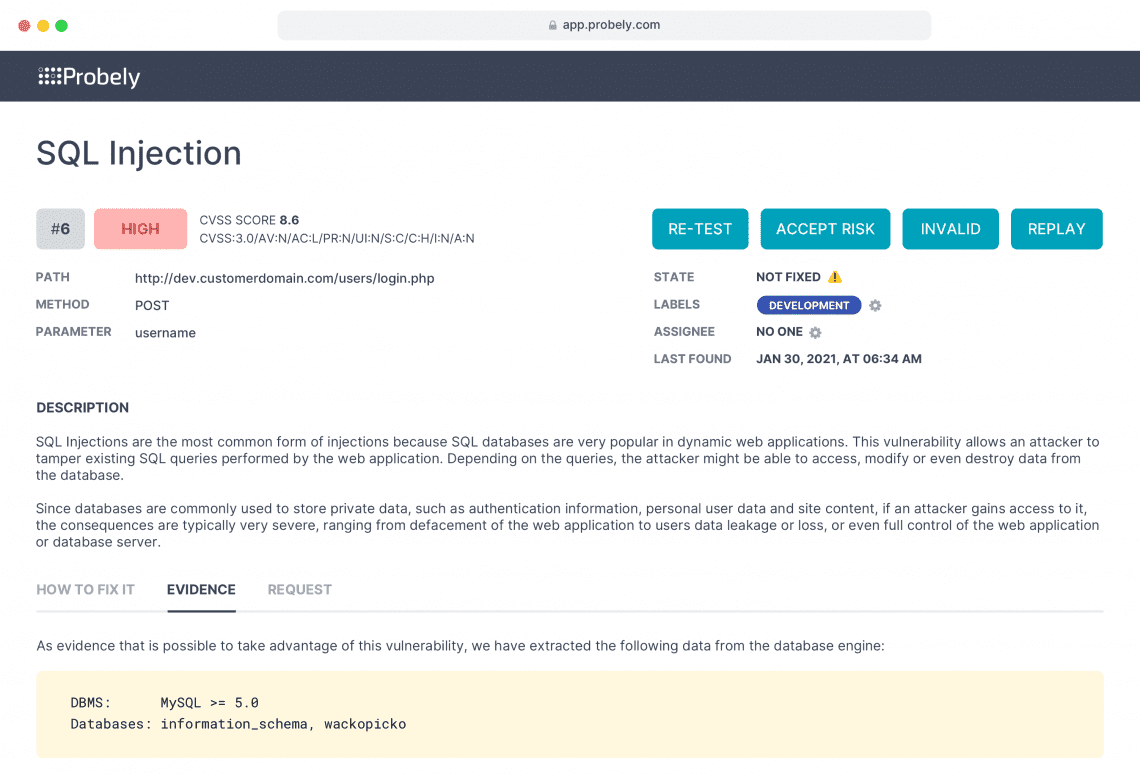1140x774 pixels.
Task: Click the Not Fixed warning icon
Action: pos(835,277)
